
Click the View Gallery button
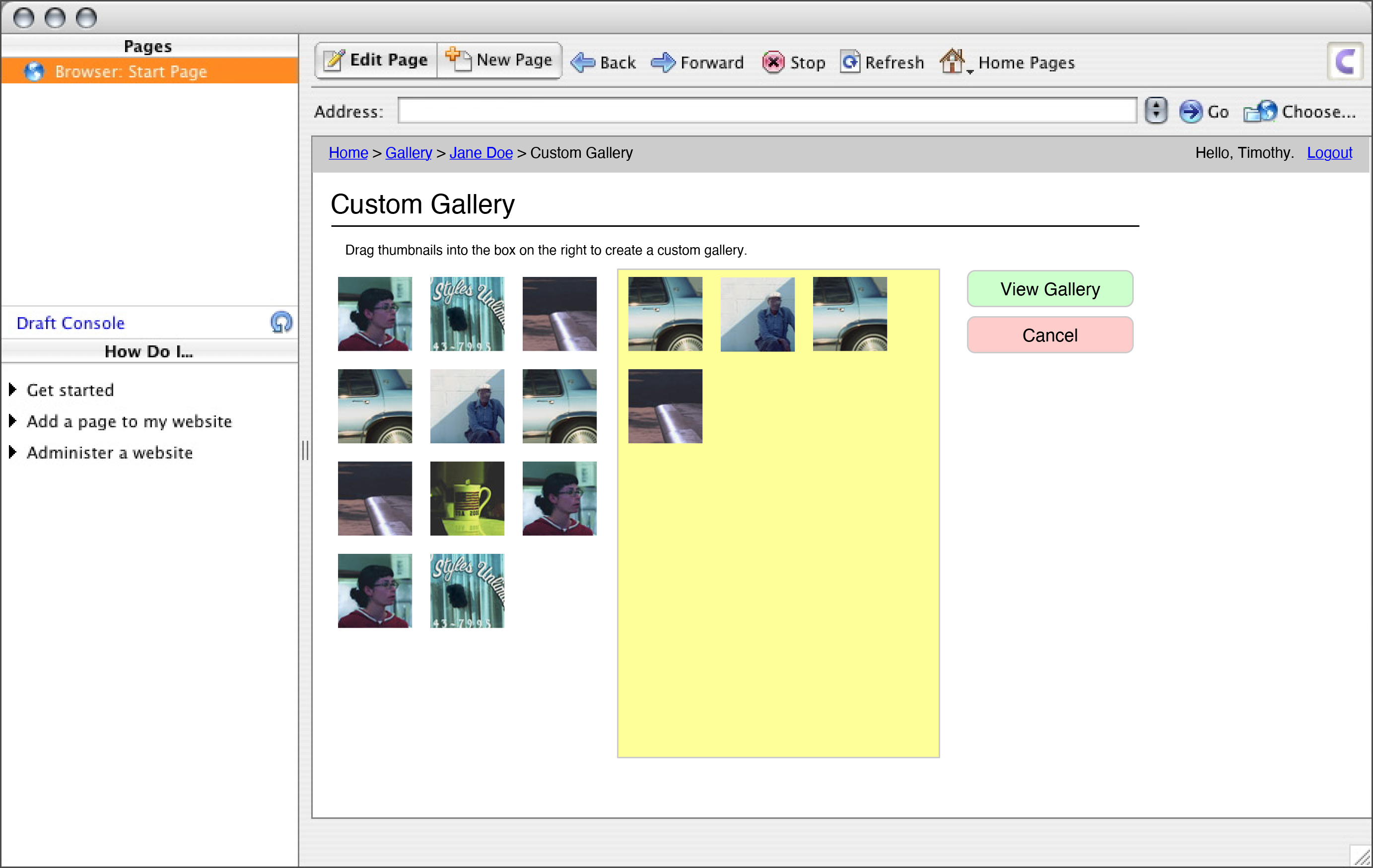point(1050,288)
